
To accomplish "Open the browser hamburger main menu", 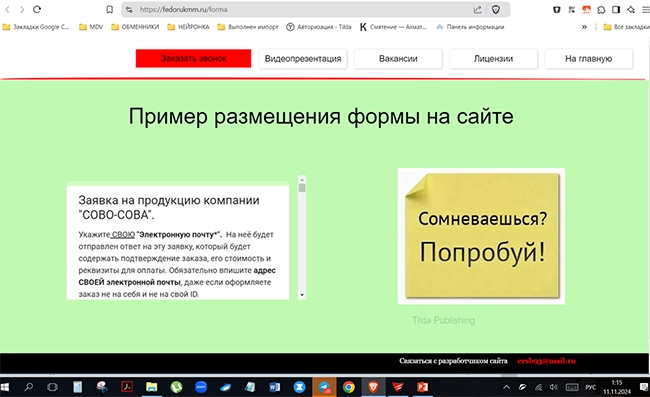I will (x=645, y=10).
